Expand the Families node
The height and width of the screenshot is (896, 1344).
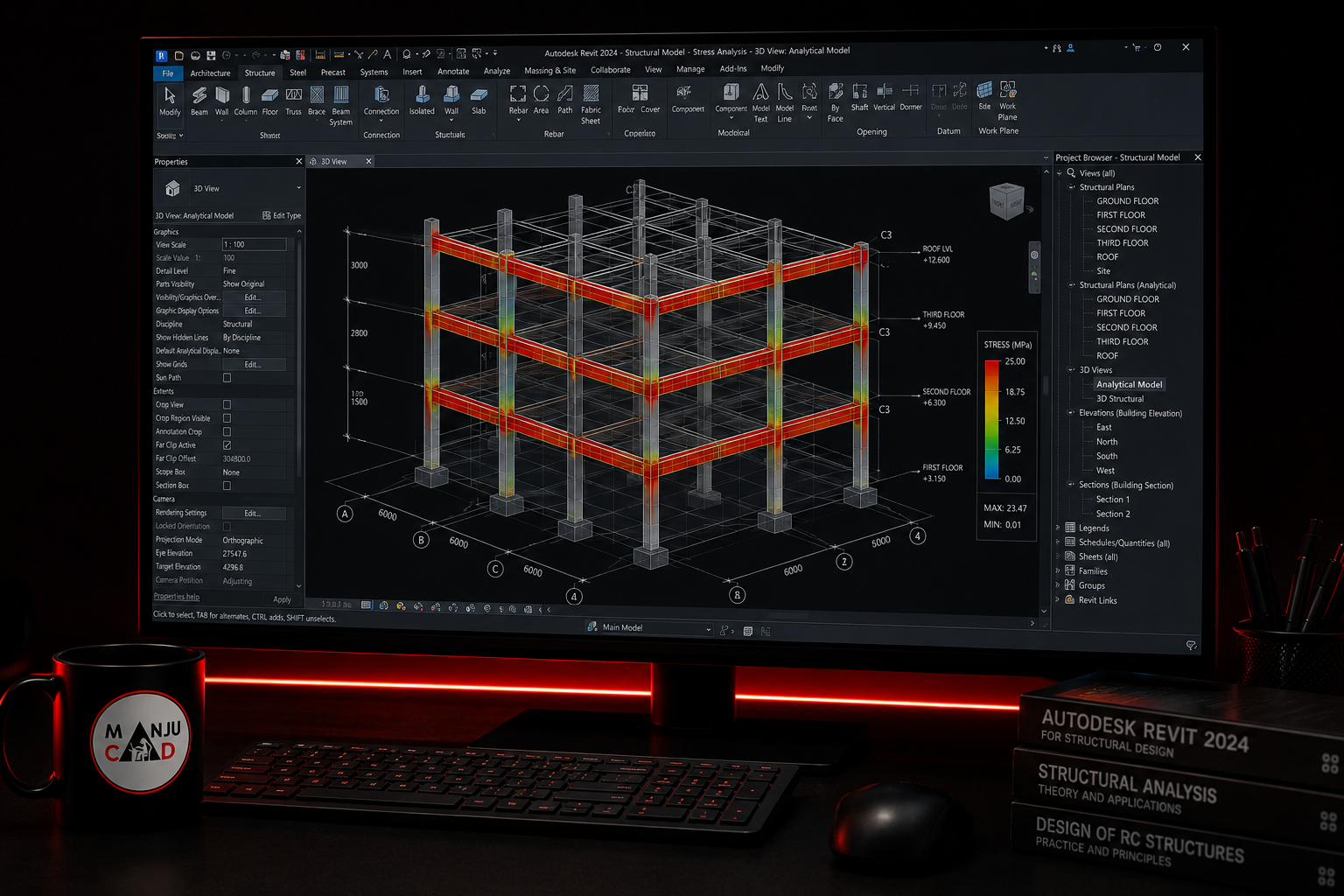tap(1059, 571)
